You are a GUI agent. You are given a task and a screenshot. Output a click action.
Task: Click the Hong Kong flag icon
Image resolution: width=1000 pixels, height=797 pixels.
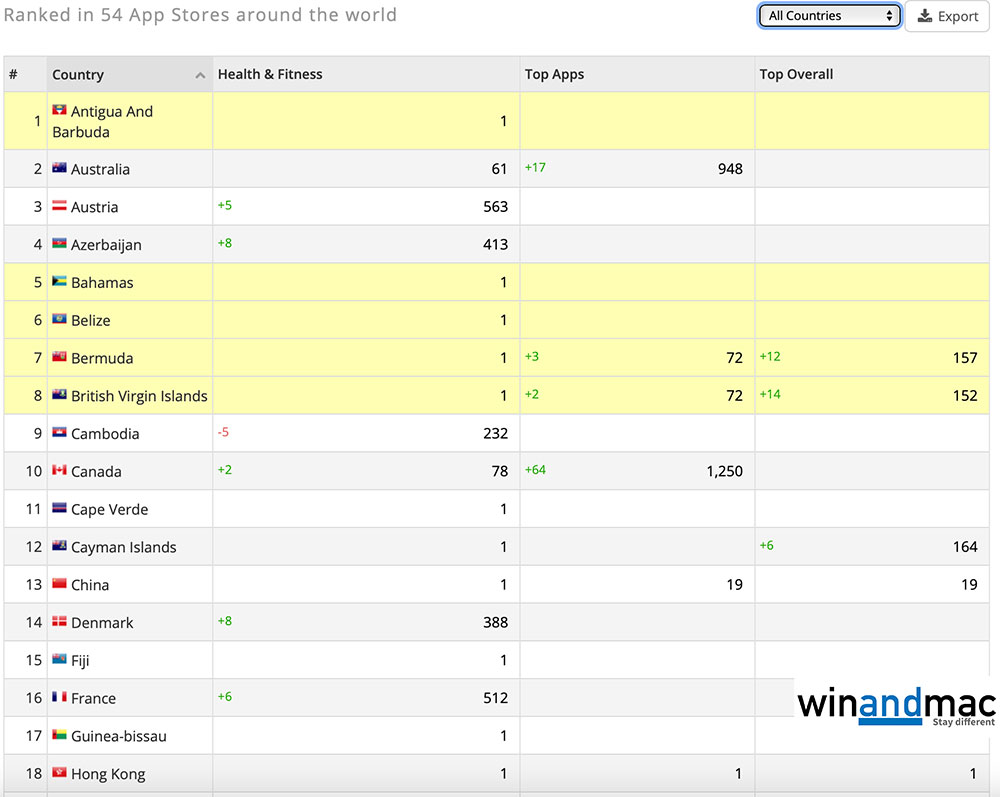pos(59,773)
